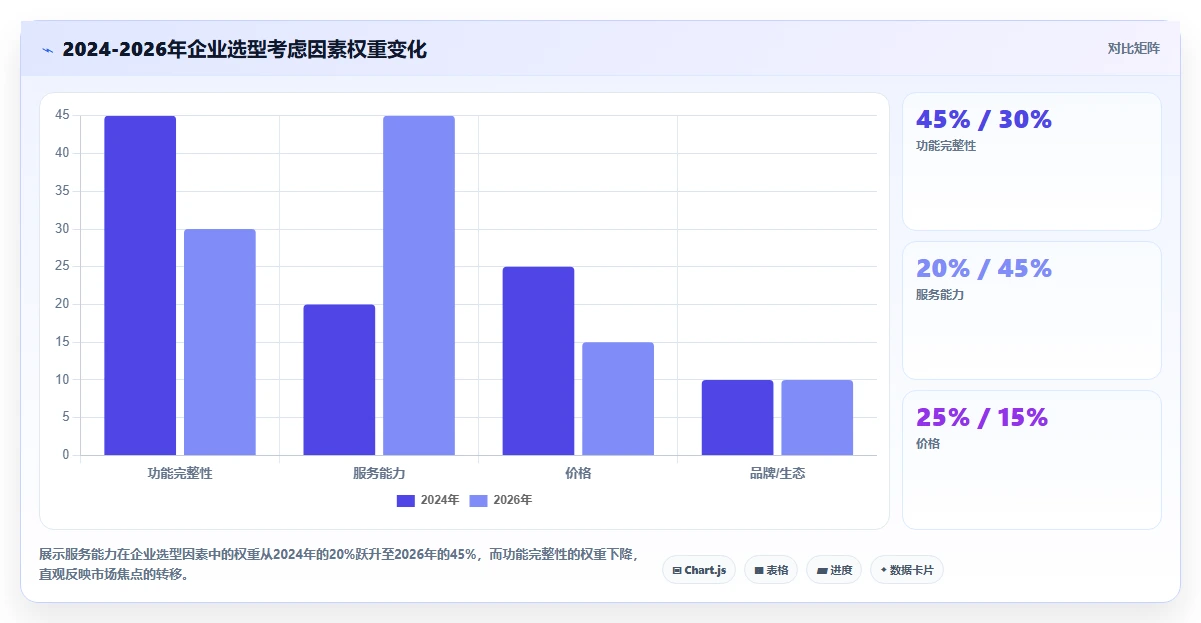Click the y-axis value 0
This screenshot has width=1201, height=623.
tap(66, 455)
